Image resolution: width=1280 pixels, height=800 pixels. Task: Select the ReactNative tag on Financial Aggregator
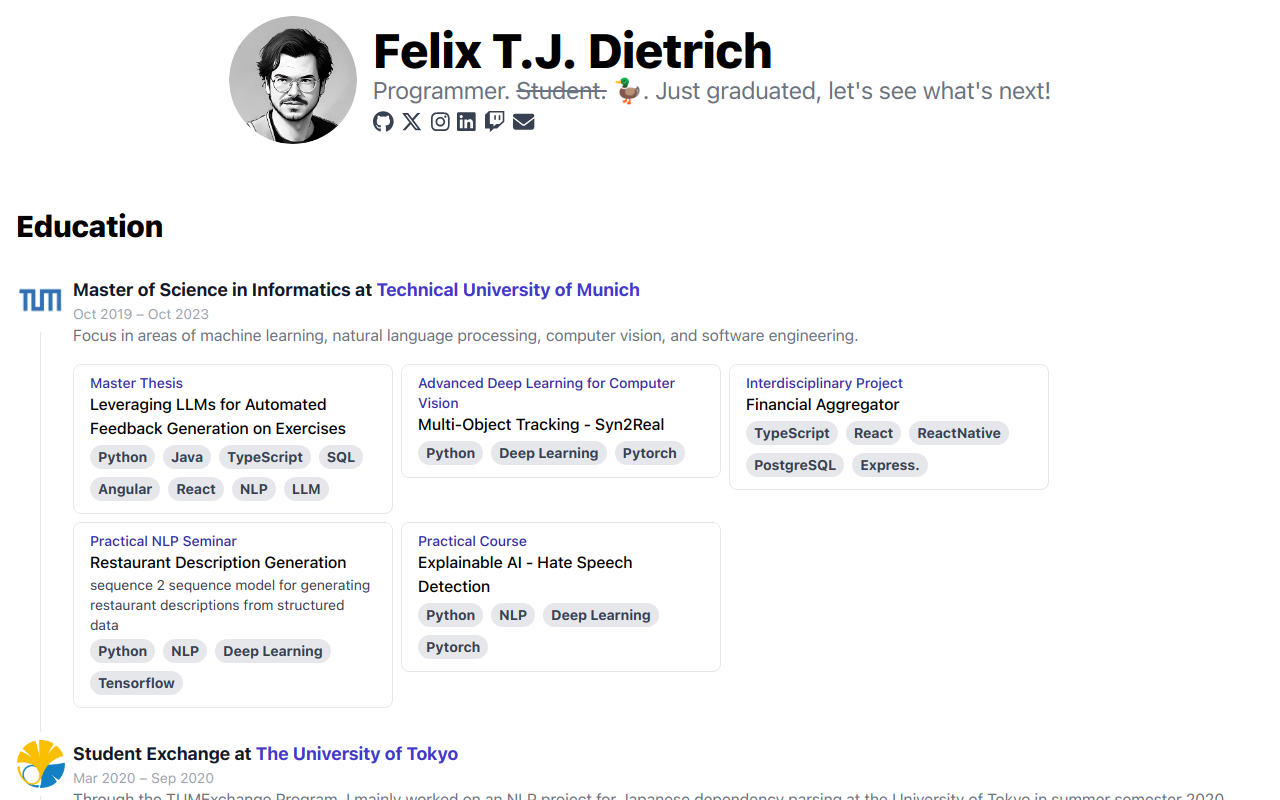(x=958, y=433)
